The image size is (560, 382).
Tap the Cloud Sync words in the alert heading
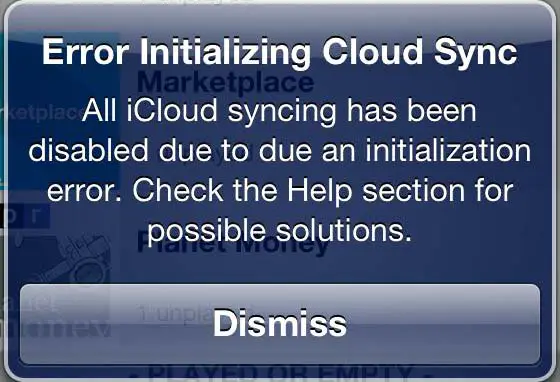(x=420, y=52)
